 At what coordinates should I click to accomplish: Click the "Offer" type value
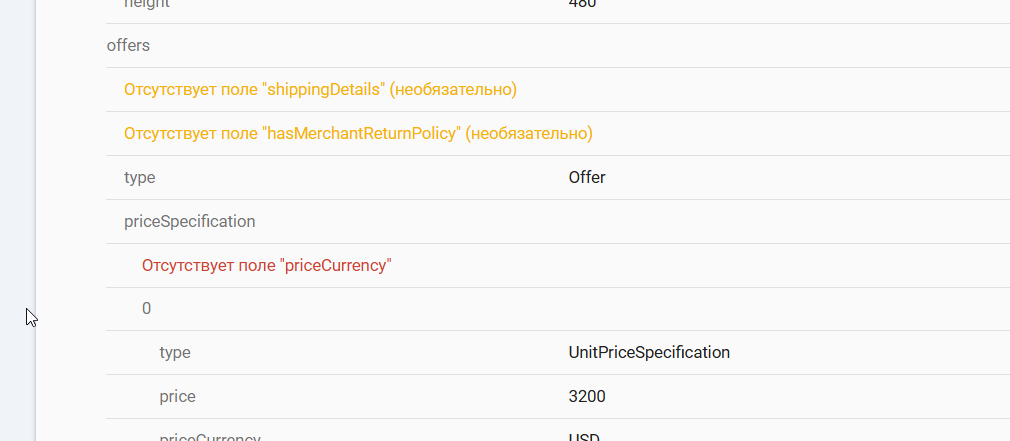(x=587, y=178)
